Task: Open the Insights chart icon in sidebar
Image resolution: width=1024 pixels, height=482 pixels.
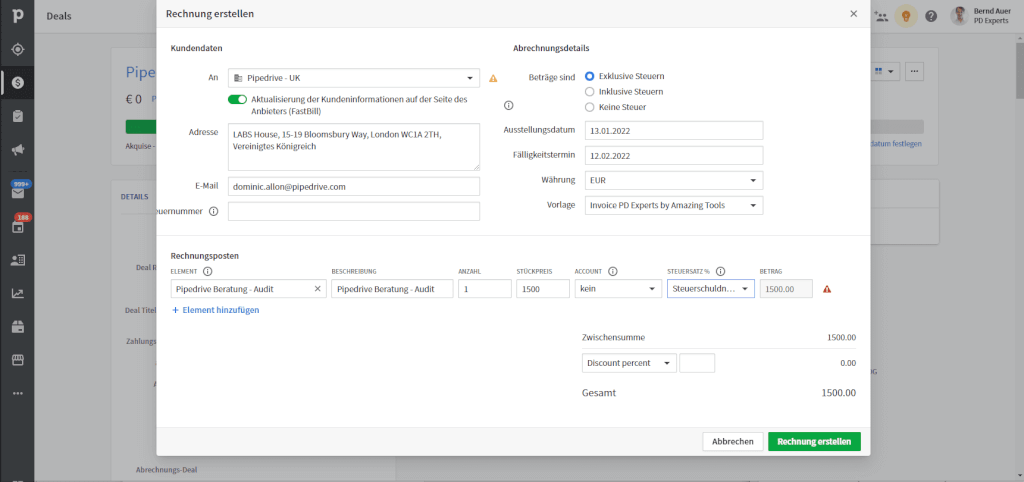Action: coord(18,293)
